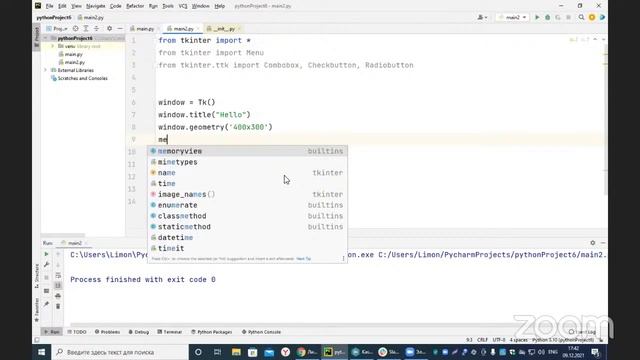Click Windows Start button
This screenshot has width=640, height=360.
(42, 352)
